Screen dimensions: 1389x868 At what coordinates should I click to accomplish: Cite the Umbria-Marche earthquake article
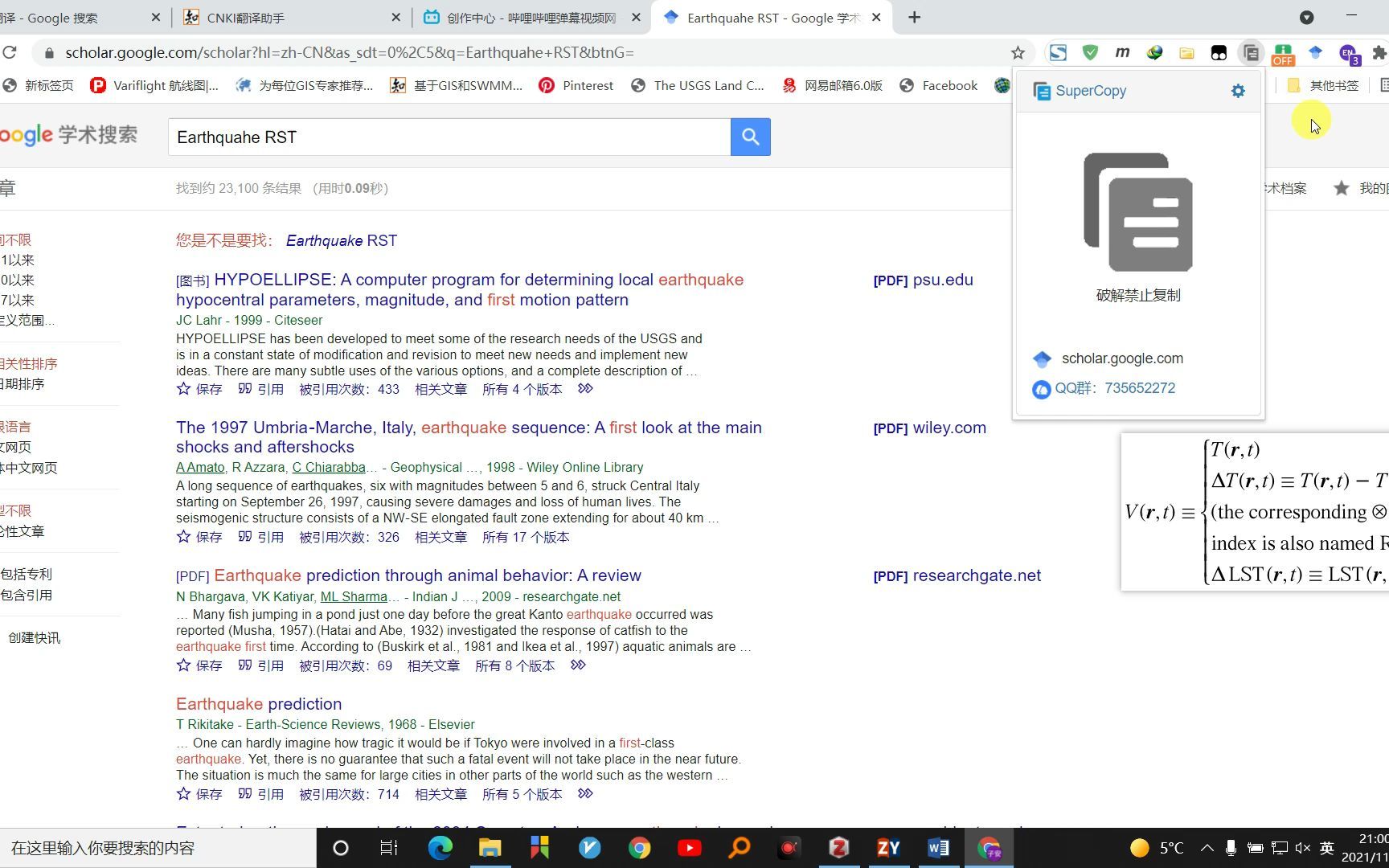click(x=260, y=537)
